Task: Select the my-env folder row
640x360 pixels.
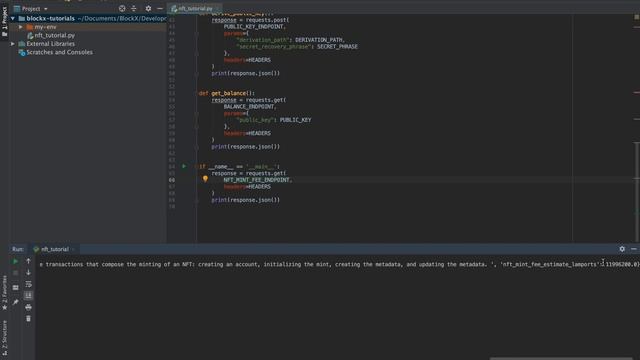Action: click(88, 27)
